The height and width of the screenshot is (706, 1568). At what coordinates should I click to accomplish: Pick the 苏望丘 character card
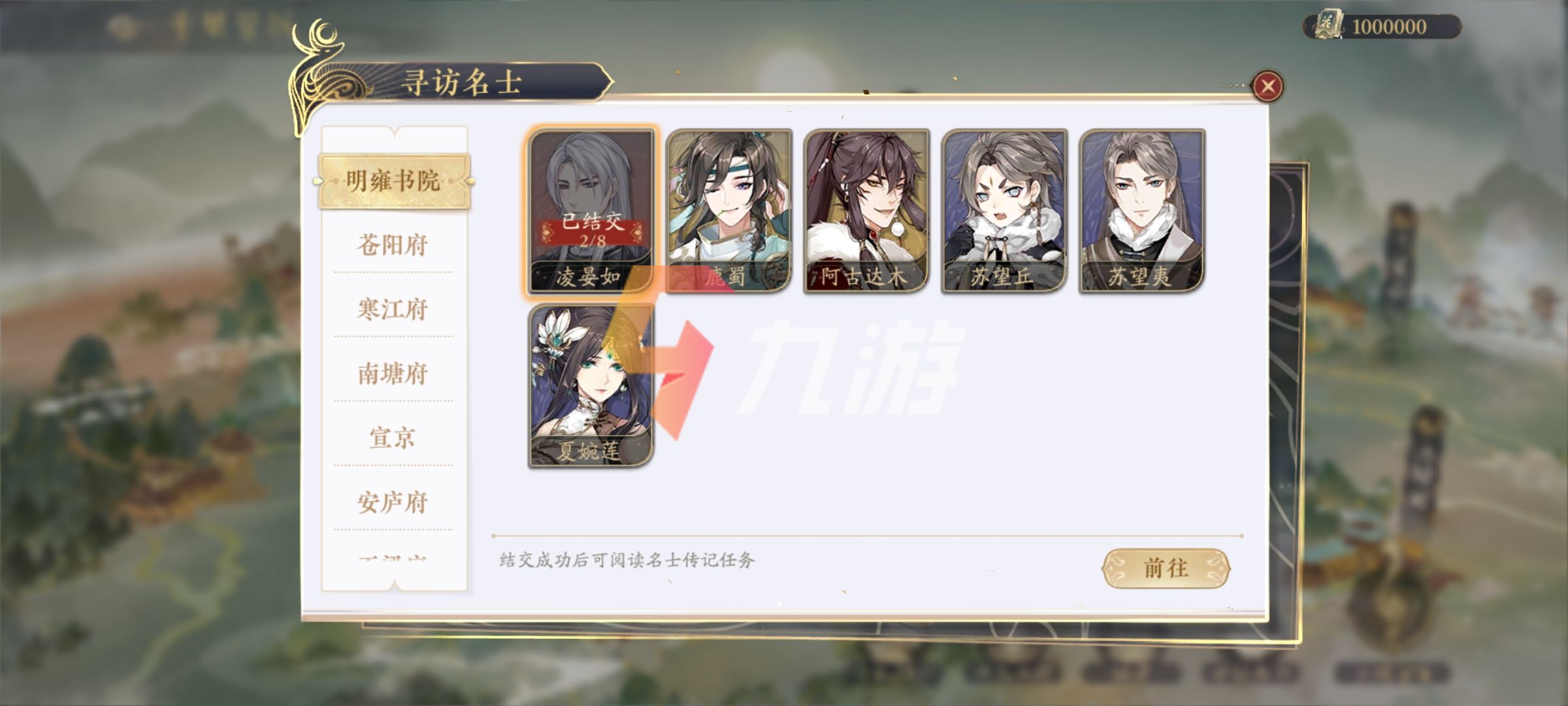[x=1004, y=210]
